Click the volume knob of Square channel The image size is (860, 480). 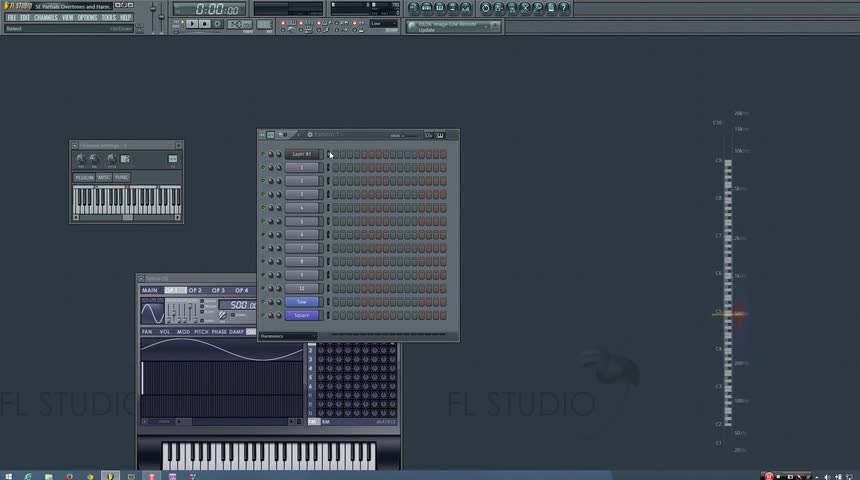[x=279, y=315]
